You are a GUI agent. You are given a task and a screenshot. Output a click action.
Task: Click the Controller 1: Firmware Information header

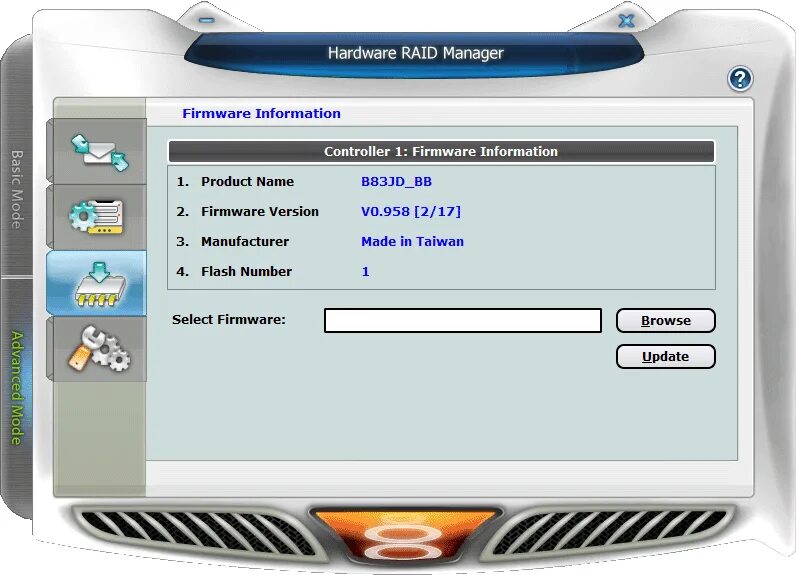pyautogui.click(x=441, y=151)
